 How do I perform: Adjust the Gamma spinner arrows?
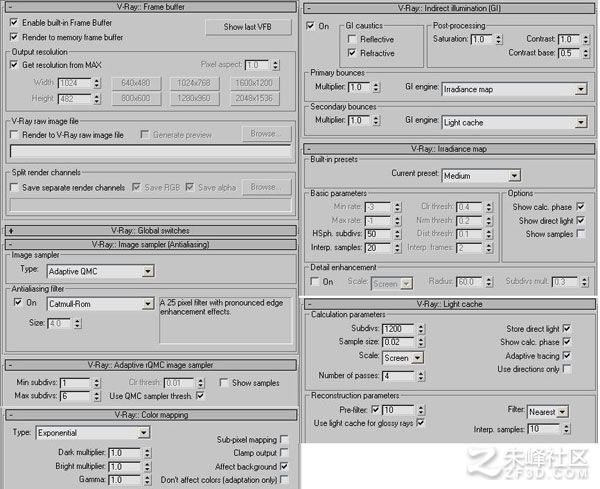(x=148, y=480)
